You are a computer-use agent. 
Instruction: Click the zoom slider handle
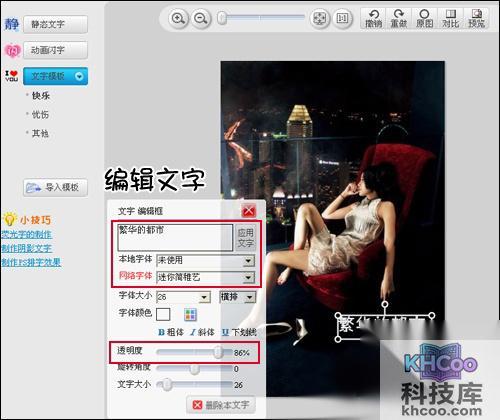tap(222, 18)
